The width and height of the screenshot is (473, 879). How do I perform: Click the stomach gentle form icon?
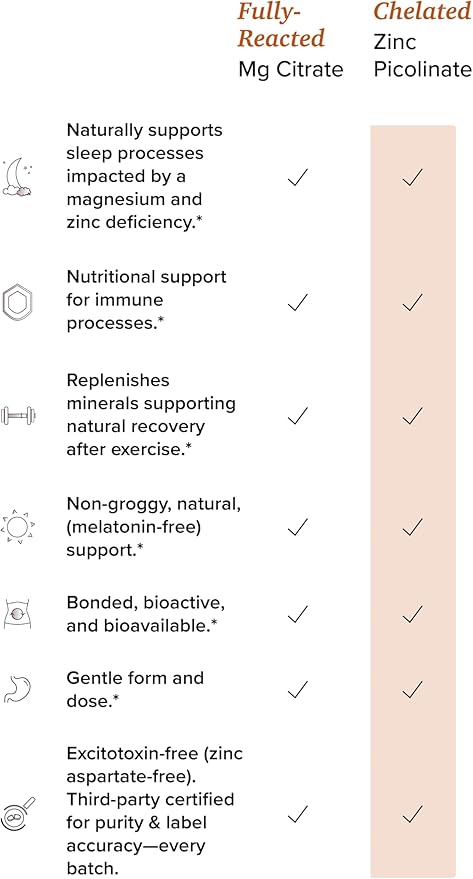coord(18,689)
